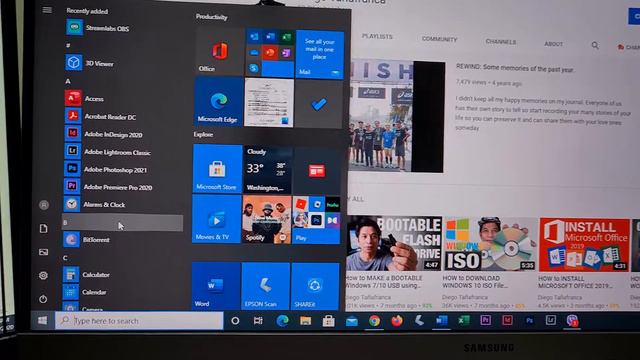This screenshot has width=640, height=360.
Task: Open the How to Download Windows 10 ISO title
Action: coord(475,281)
